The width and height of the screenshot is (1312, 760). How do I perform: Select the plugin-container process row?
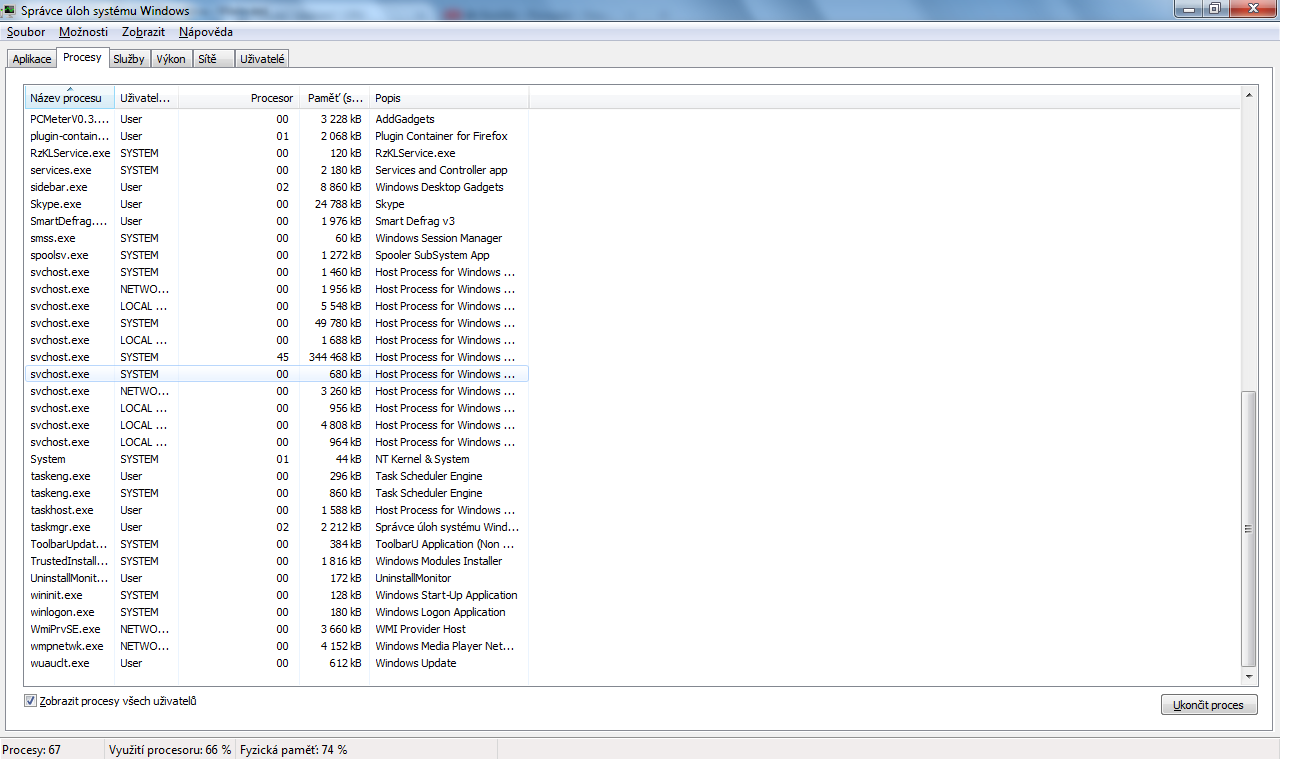click(x=276, y=136)
